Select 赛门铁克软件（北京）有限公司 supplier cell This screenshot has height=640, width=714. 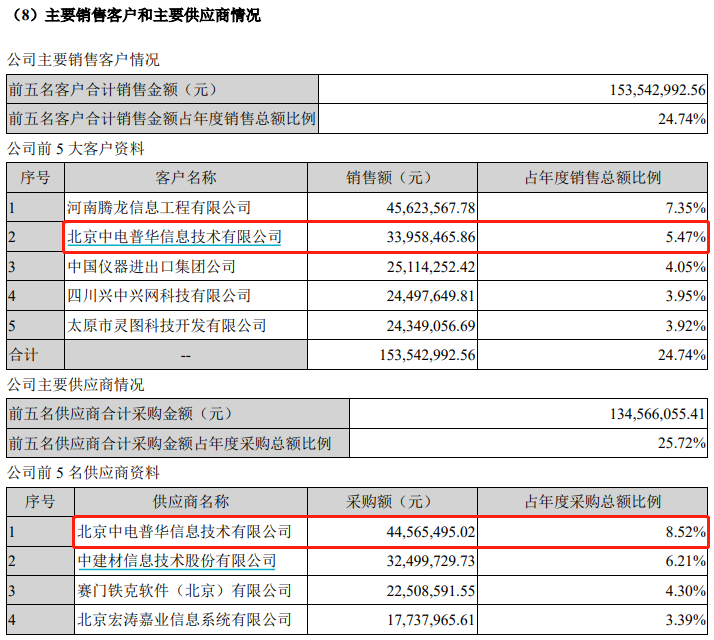tap(184, 591)
